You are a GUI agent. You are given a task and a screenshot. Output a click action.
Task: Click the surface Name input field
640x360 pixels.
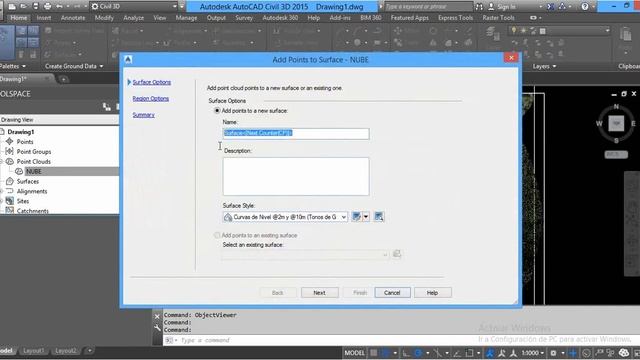[296, 133]
